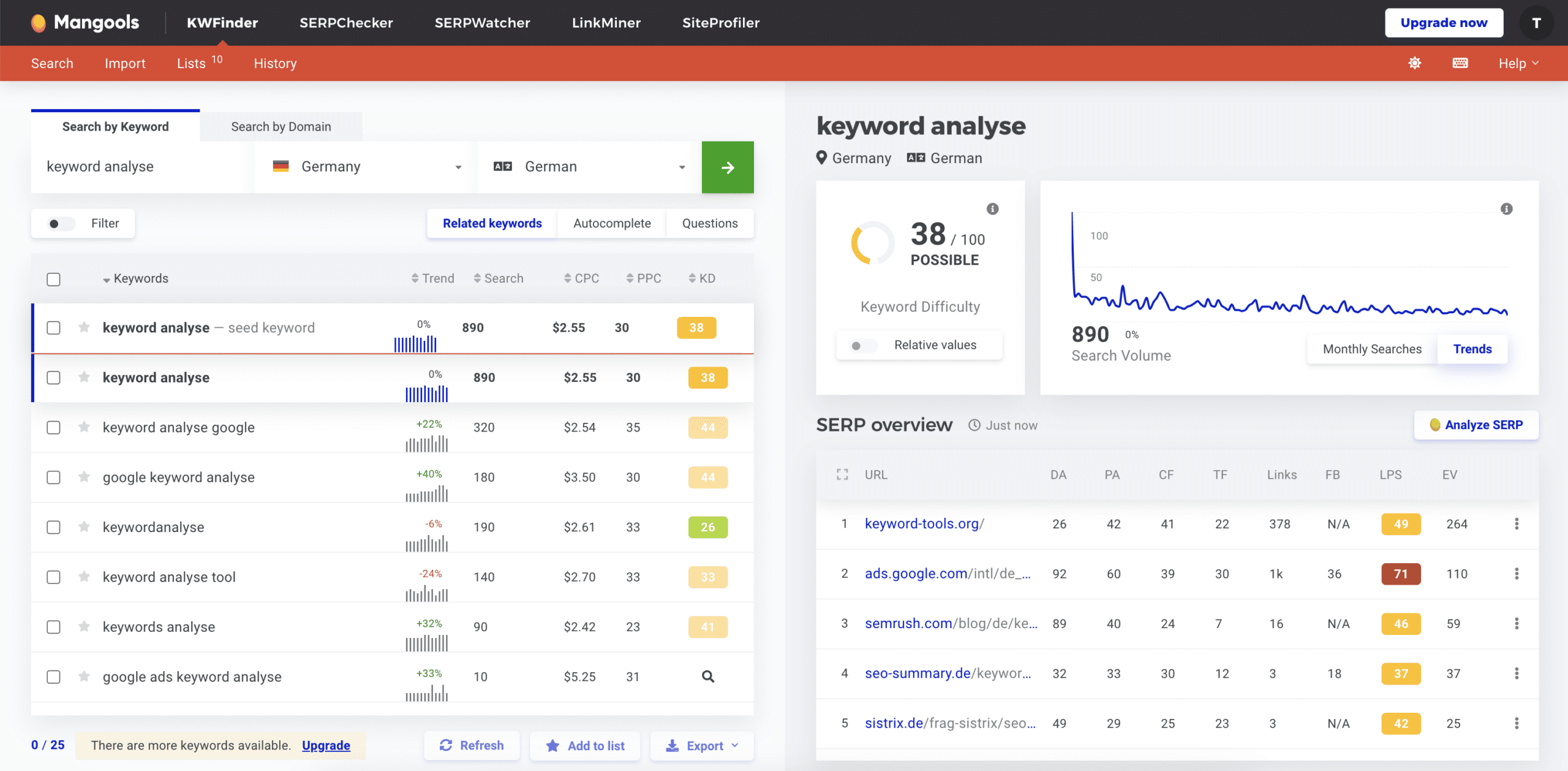The height and width of the screenshot is (771, 1568).
Task: Check the keywordanalyse checkbox
Action: point(54,527)
